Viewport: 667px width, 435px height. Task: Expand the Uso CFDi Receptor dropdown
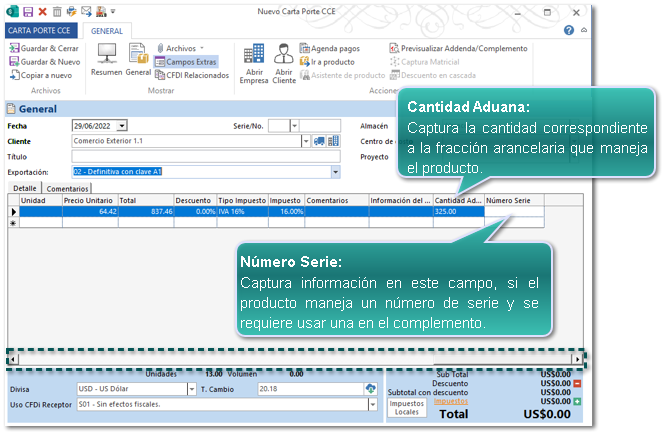click(x=373, y=405)
